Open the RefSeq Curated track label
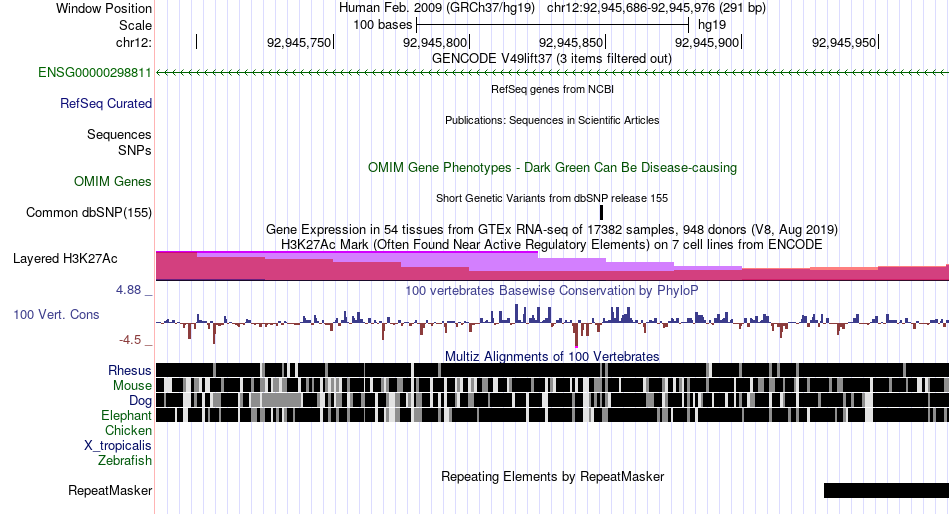This screenshot has width=950, height=514. [105, 104]
